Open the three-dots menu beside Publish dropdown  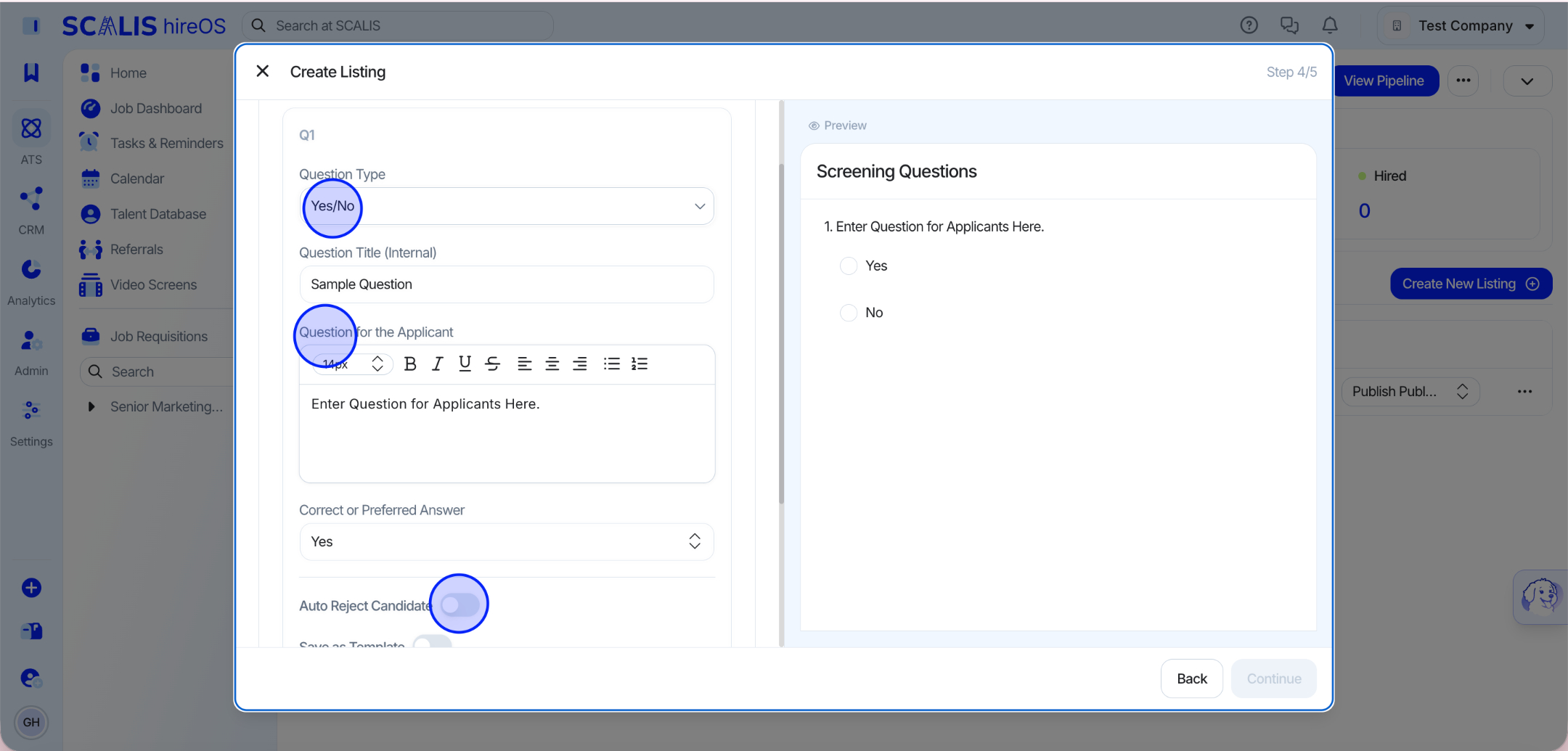pos(1524,392)
